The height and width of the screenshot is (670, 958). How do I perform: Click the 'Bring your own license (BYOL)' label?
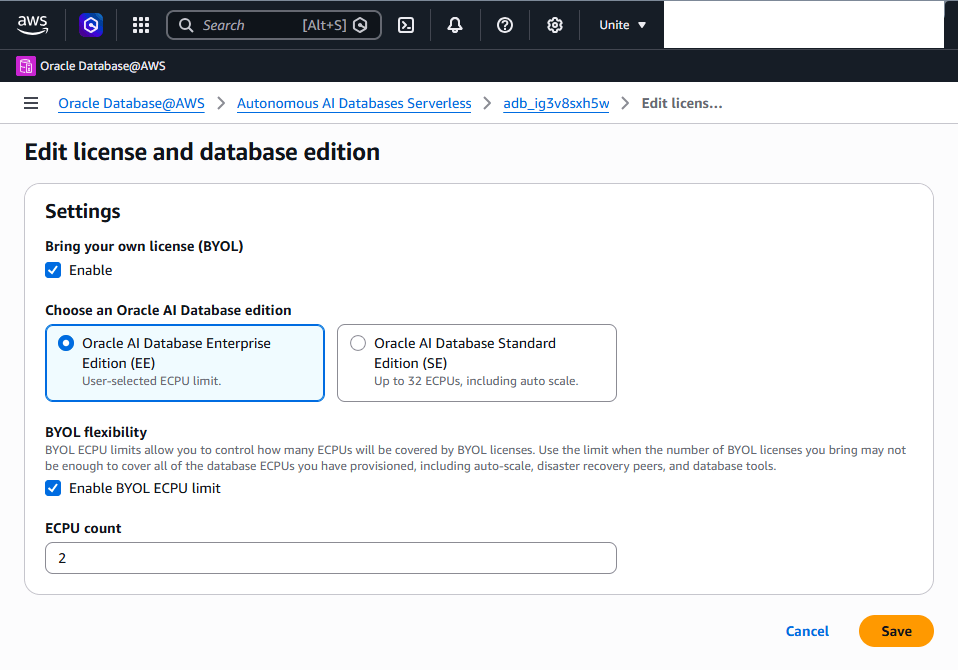tap(144, 246)
